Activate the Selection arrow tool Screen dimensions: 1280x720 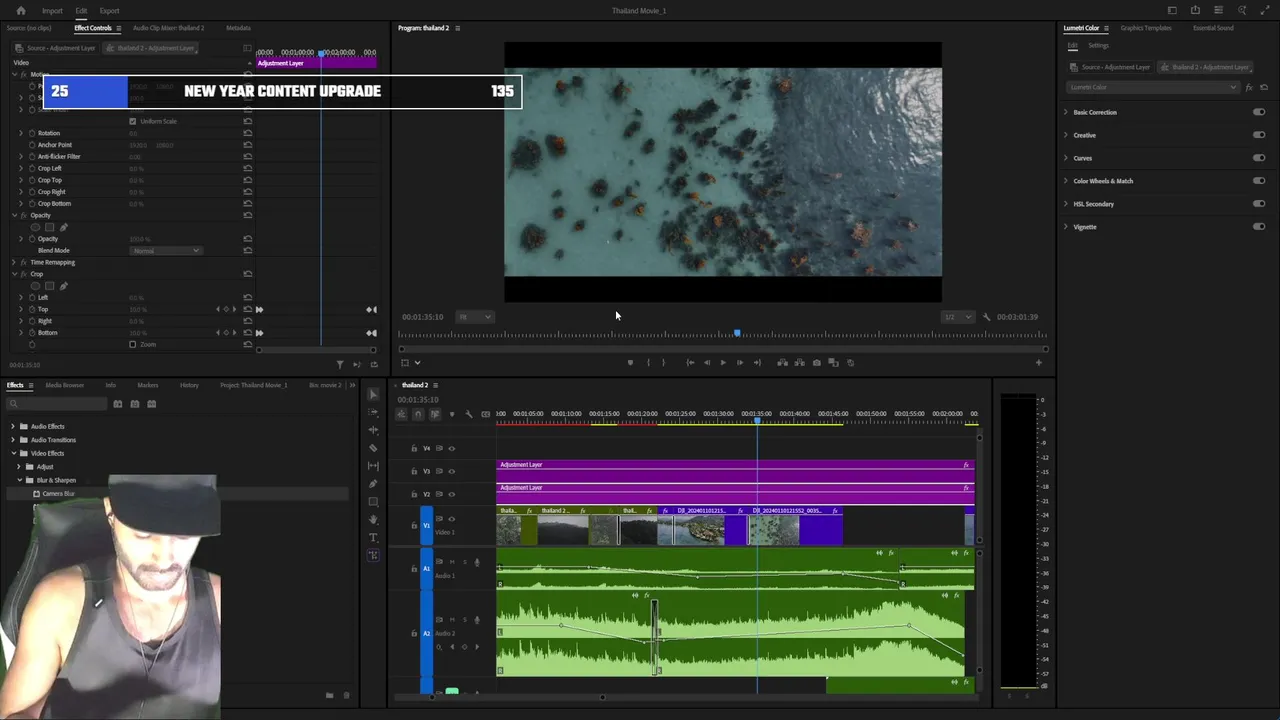(373, 394)
